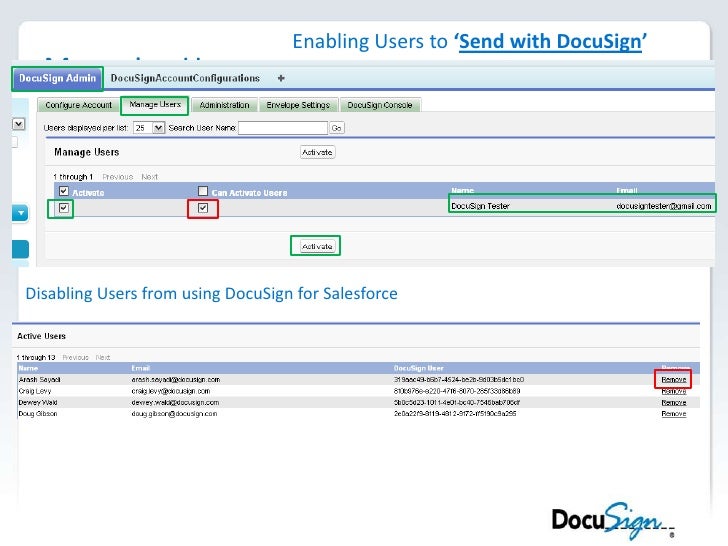Screen dimensions: 728x546
Task: Select the Manage Users tab
Action: click(x=155, y=105)
